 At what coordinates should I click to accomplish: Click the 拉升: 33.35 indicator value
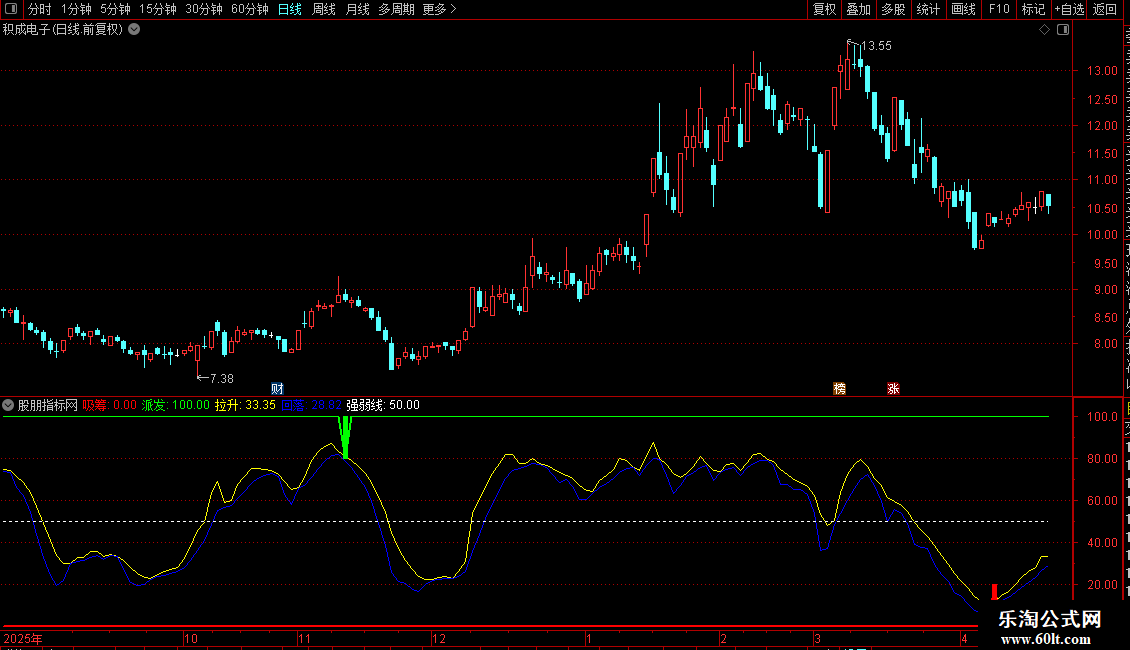click(x=245, y=405)
